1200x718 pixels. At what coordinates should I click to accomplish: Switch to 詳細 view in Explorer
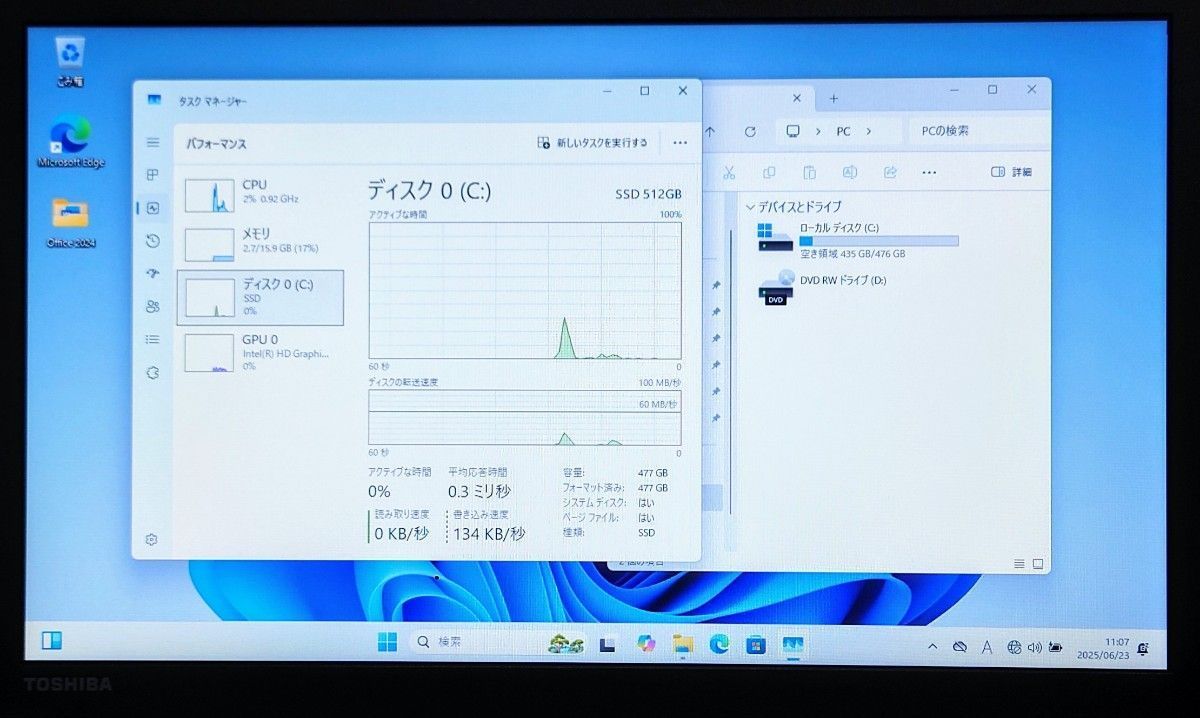point(1011,172)
